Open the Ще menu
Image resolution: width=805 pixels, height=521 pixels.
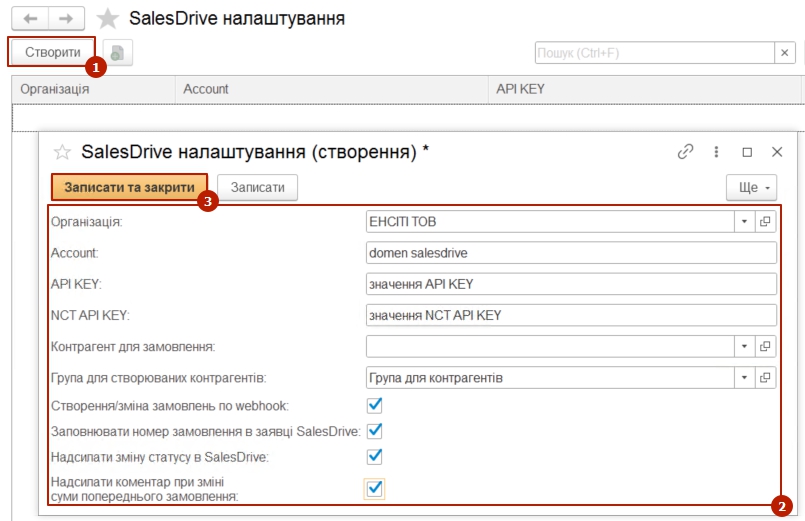(x=751, y=187)
